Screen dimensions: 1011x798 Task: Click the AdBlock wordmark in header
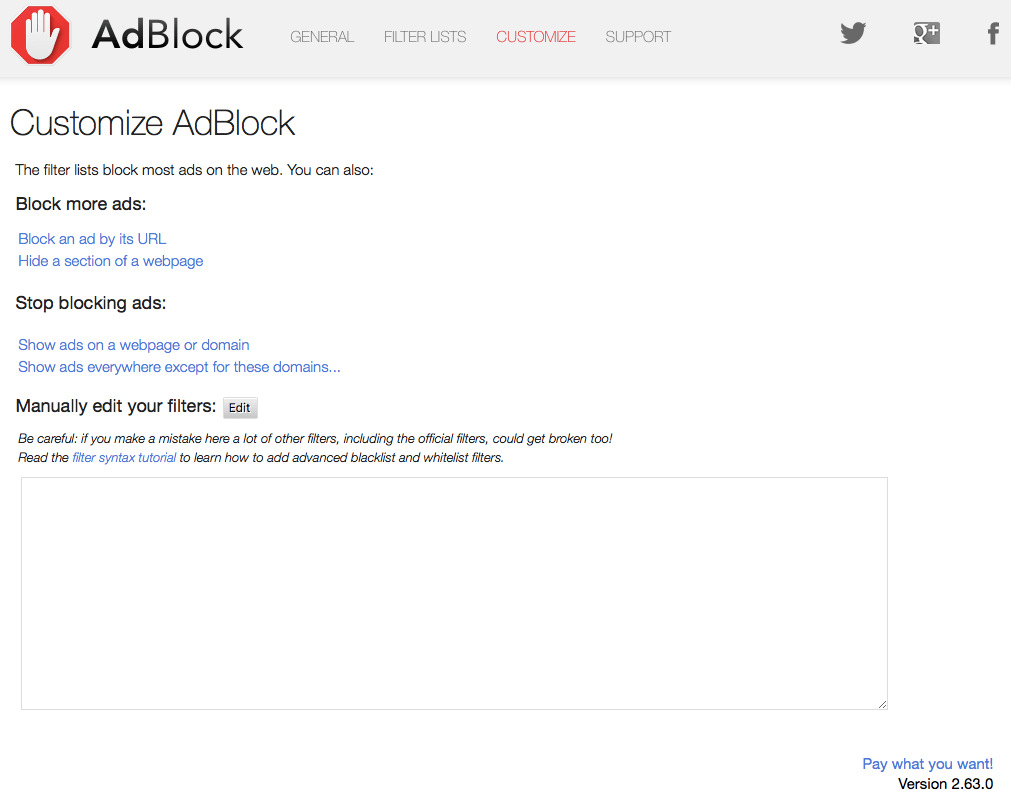pos(167,36)
